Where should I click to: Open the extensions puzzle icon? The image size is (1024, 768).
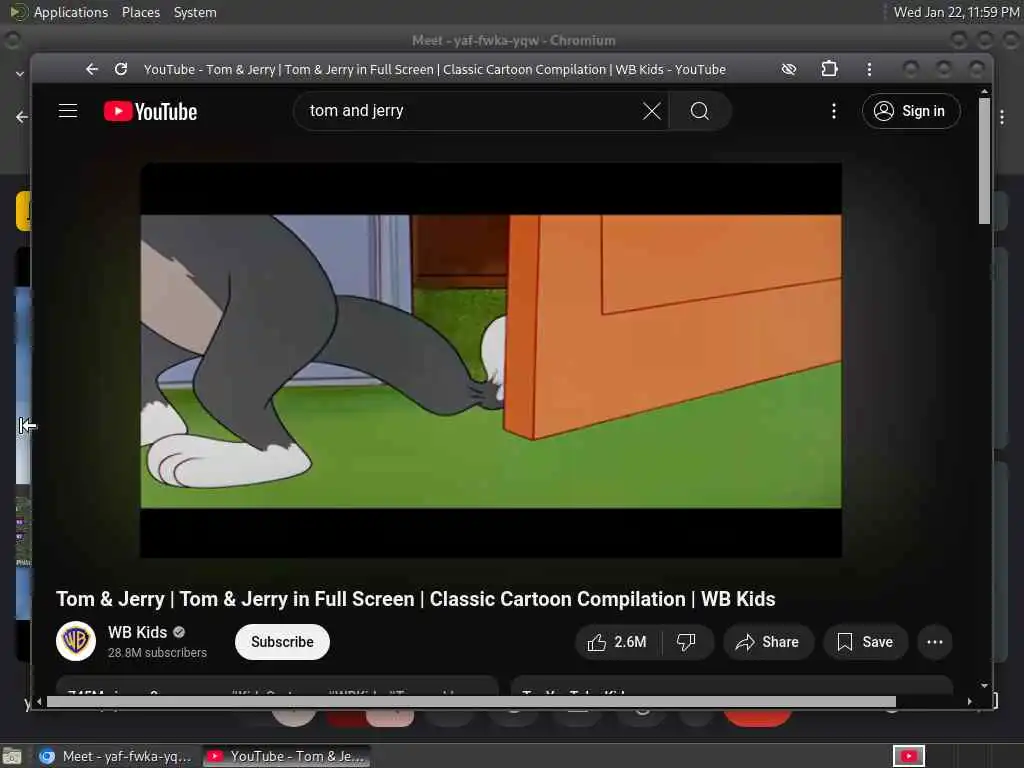[829, 69]
